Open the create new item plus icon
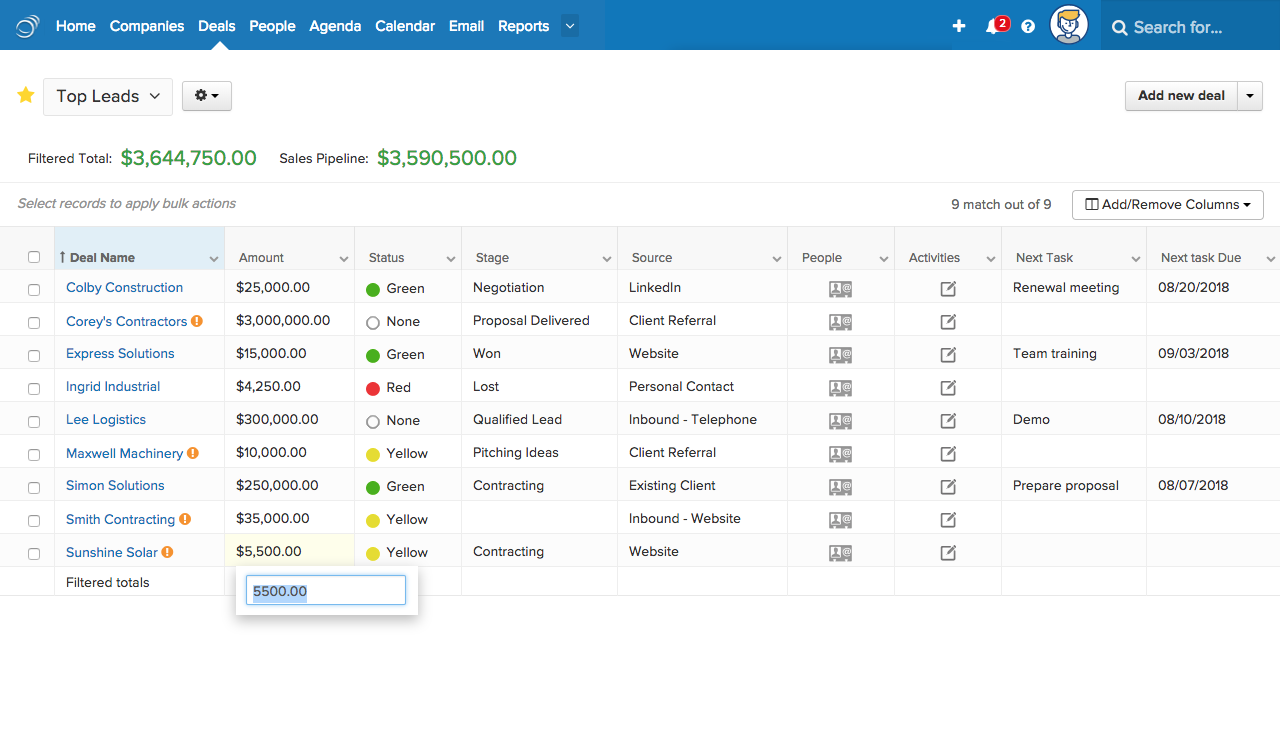Image resolution: width=1280 pixels, height=737 pixels. (x=959, y=27)
